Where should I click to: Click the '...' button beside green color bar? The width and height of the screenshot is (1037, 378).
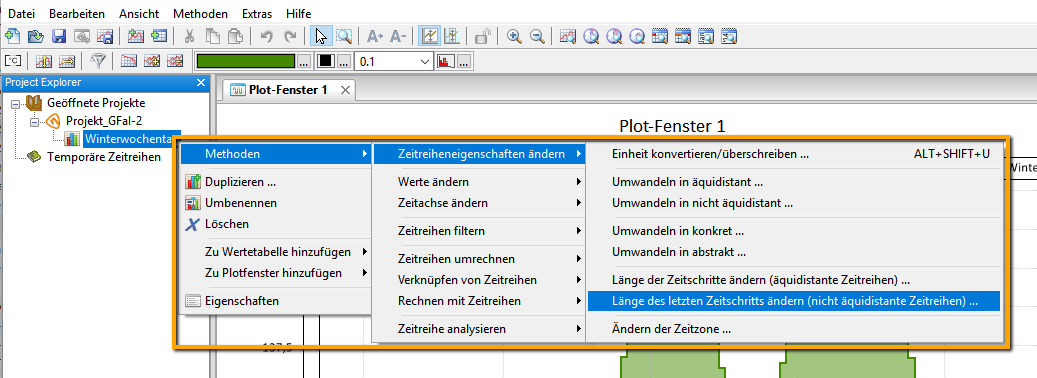304,61
